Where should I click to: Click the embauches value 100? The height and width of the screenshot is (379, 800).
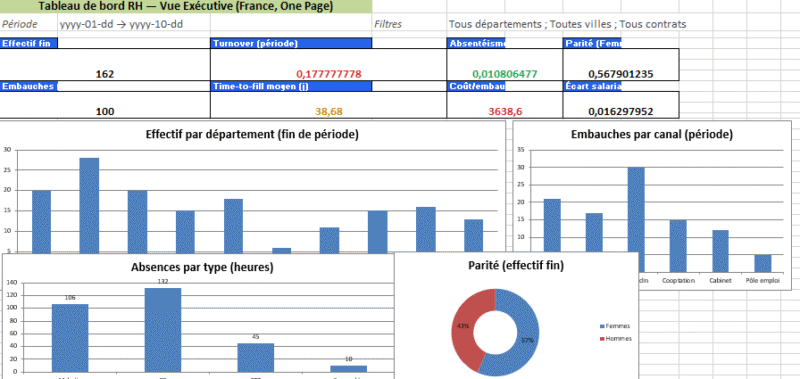tap(105, 111)
